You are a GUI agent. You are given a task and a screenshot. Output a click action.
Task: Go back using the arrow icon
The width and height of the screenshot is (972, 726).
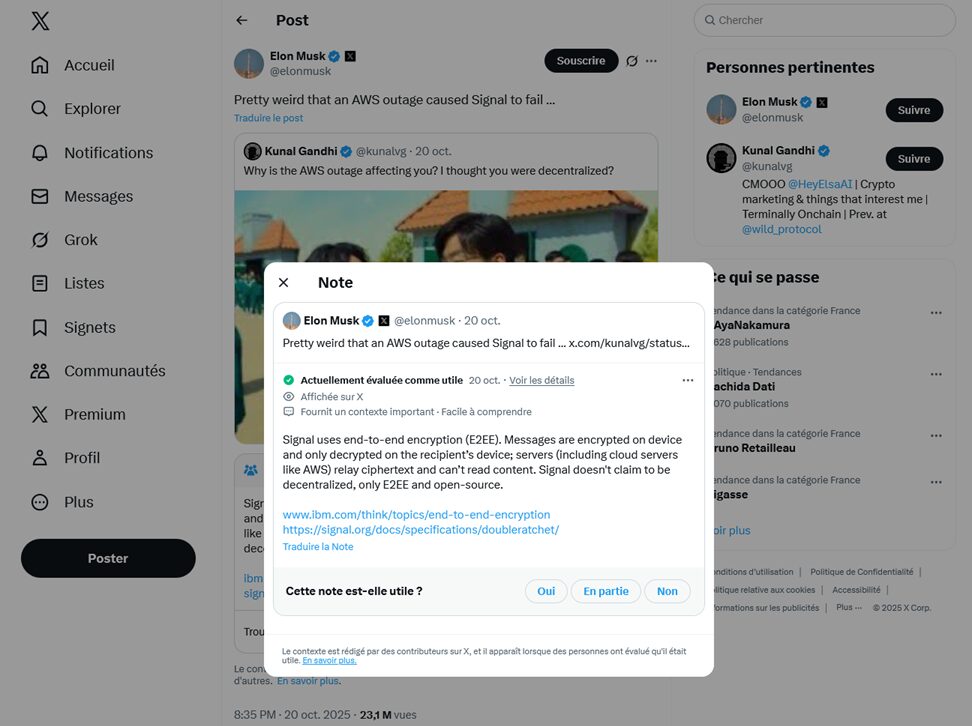(x=241, y=20)
